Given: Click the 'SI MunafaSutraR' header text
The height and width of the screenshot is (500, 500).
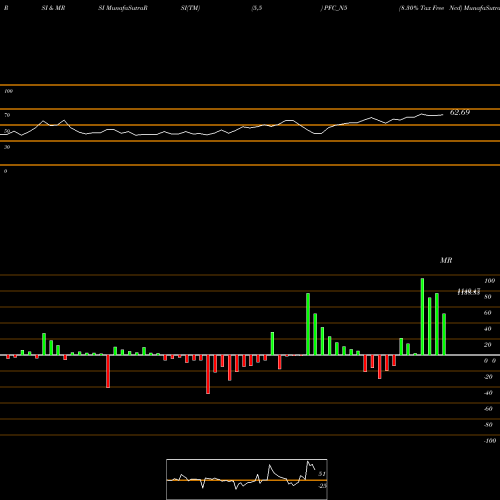Looking at the screenshot, I should tap(123, 8).
